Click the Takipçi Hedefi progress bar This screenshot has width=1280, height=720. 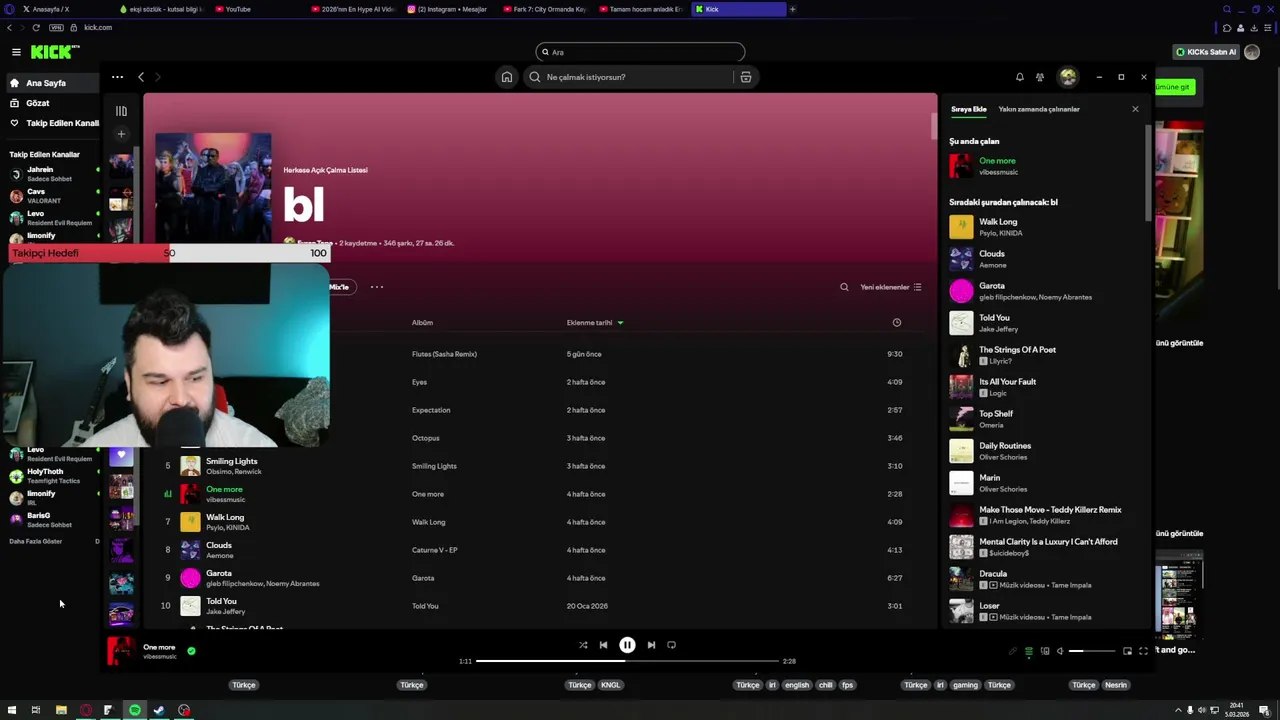pos(169,253)
